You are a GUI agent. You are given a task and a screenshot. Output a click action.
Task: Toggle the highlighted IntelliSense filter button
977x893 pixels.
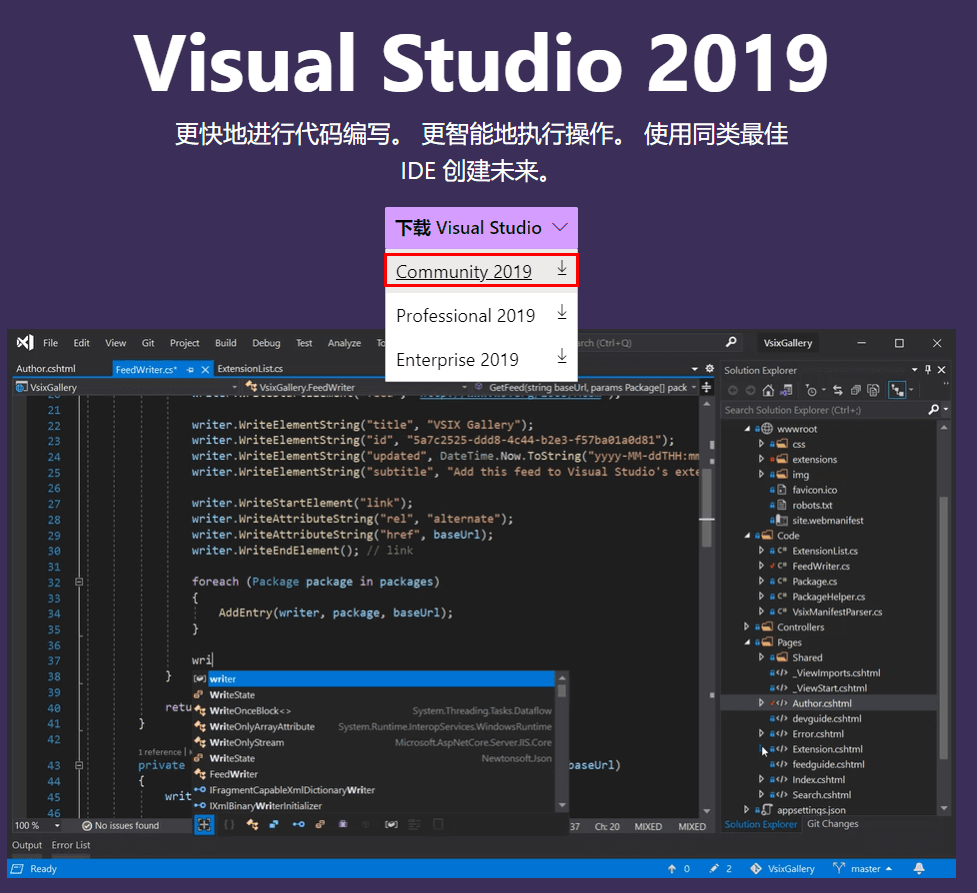(x=204, y=824)
